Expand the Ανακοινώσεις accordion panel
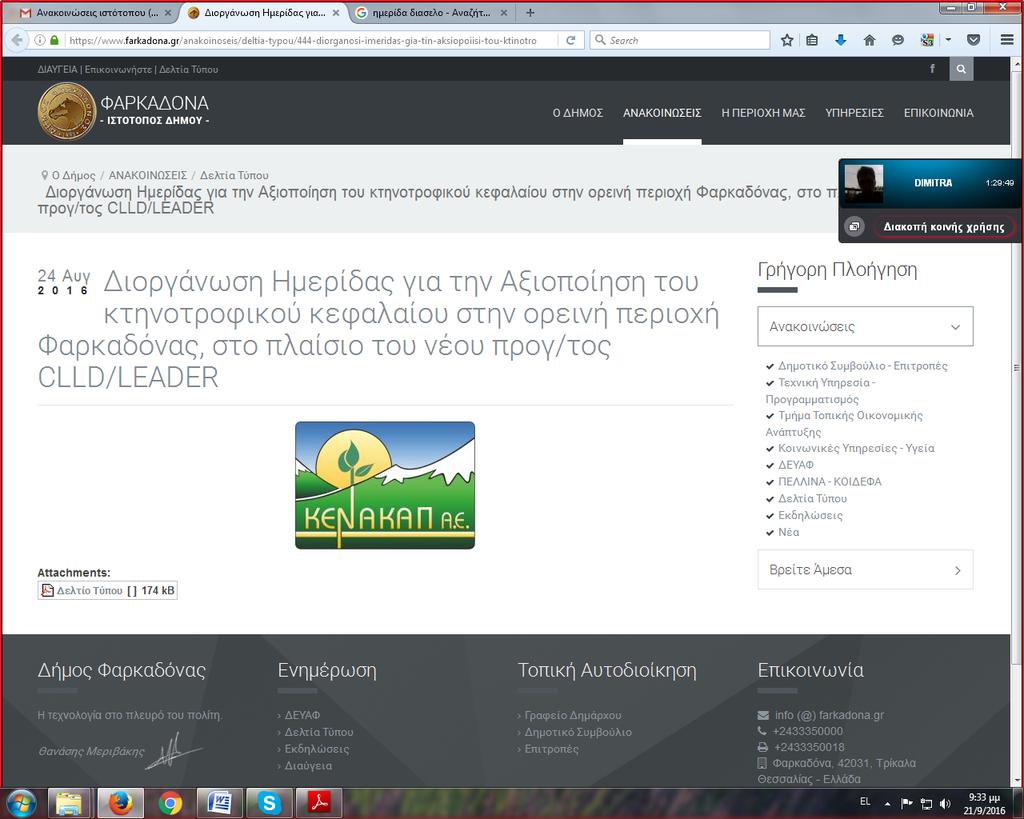1024x819 pixels. pyautogui.click(x=865, y=327)
